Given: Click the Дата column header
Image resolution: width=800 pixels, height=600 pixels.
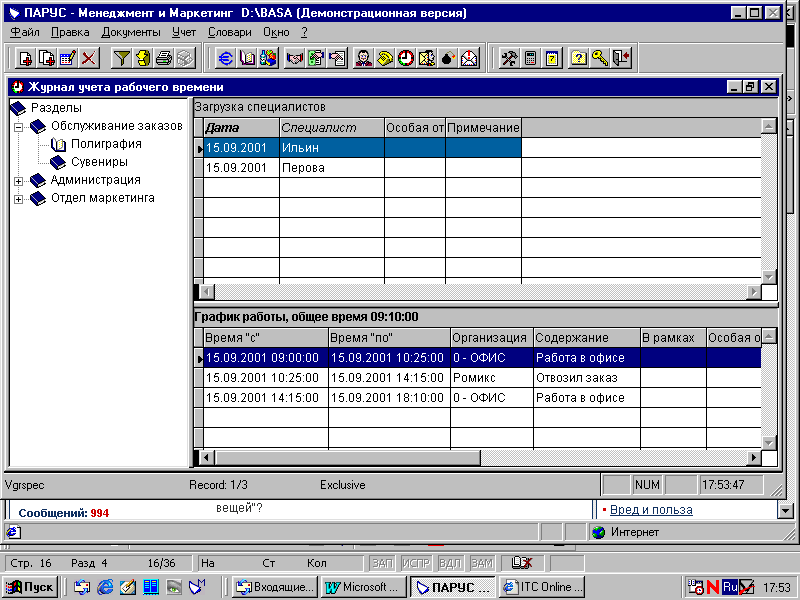Looking at the screenshot, I should pyautogui.click(x=242, y=128).
